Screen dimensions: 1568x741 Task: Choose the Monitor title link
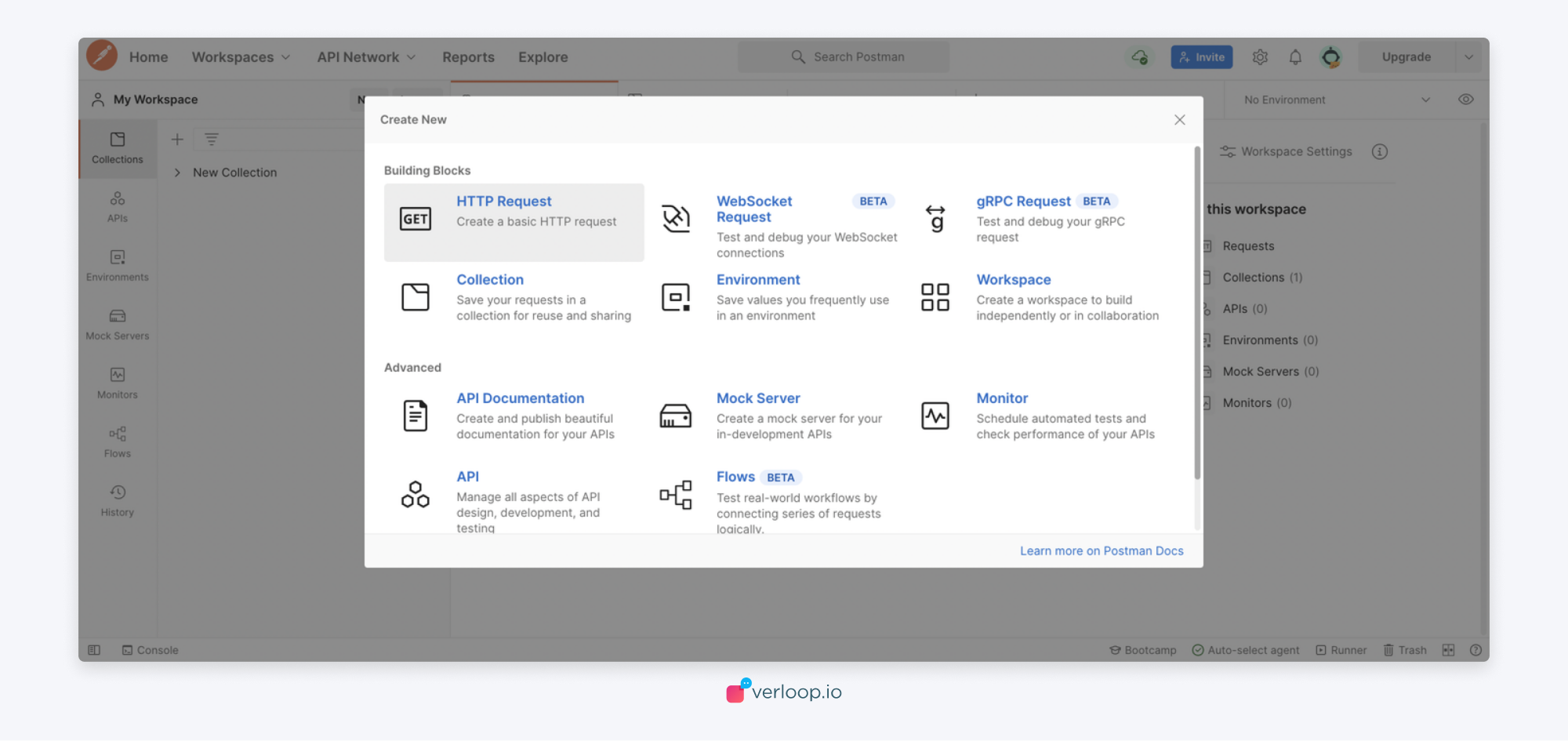coord(1002,398)
